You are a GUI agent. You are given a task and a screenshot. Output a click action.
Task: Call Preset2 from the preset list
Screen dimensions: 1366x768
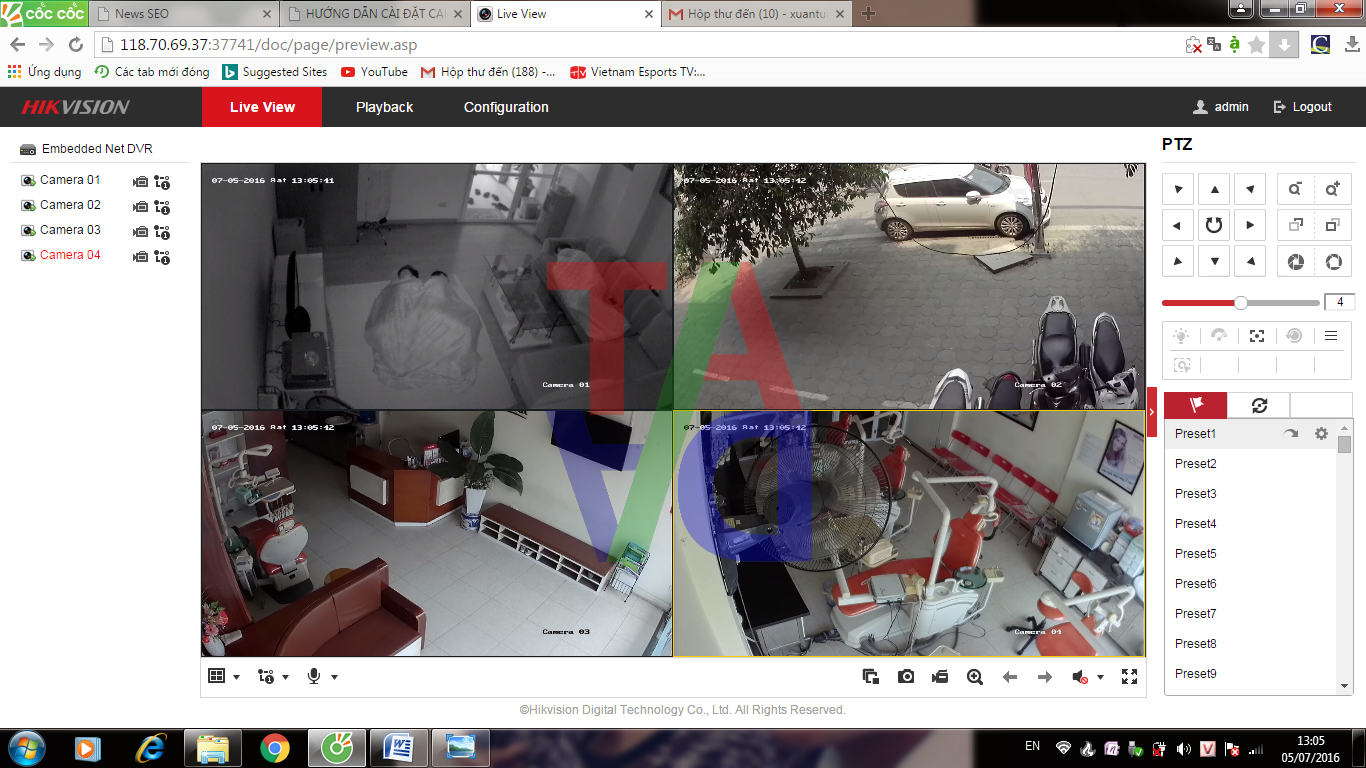pos(1196,463)
